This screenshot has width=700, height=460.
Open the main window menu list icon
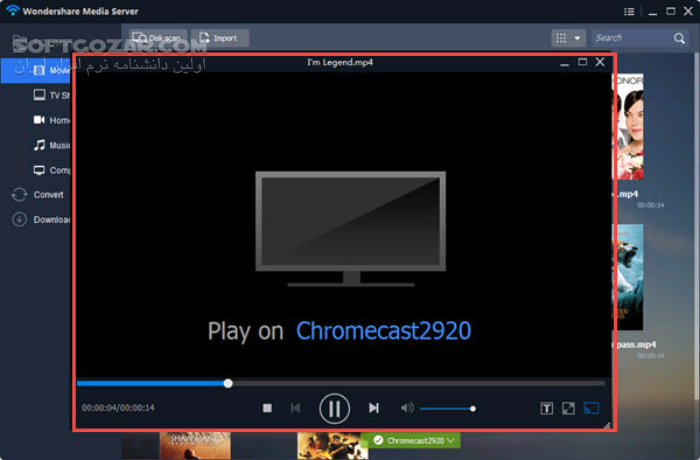coord(629,12)
